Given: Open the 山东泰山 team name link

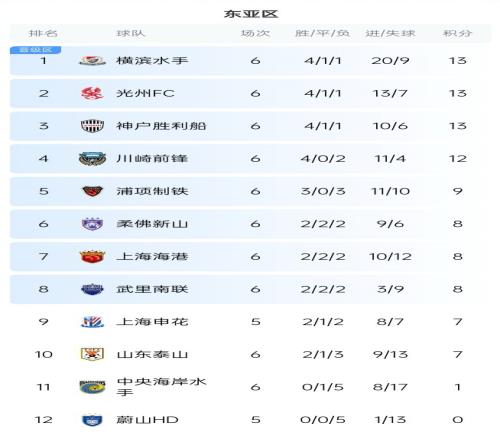Looking at the screenshot, I should (152, 354).
